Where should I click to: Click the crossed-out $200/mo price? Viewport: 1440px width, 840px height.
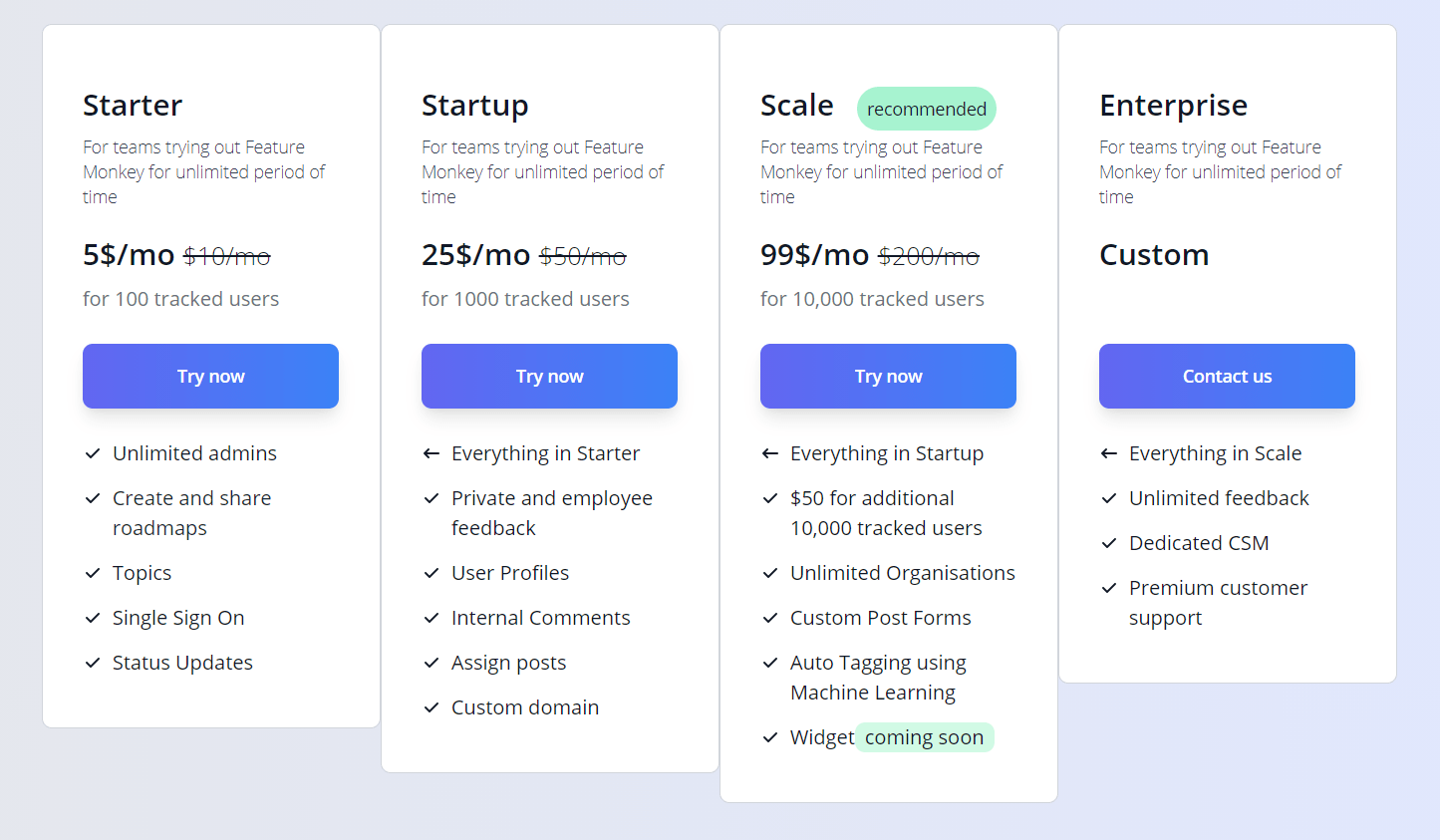coord(928,256)
